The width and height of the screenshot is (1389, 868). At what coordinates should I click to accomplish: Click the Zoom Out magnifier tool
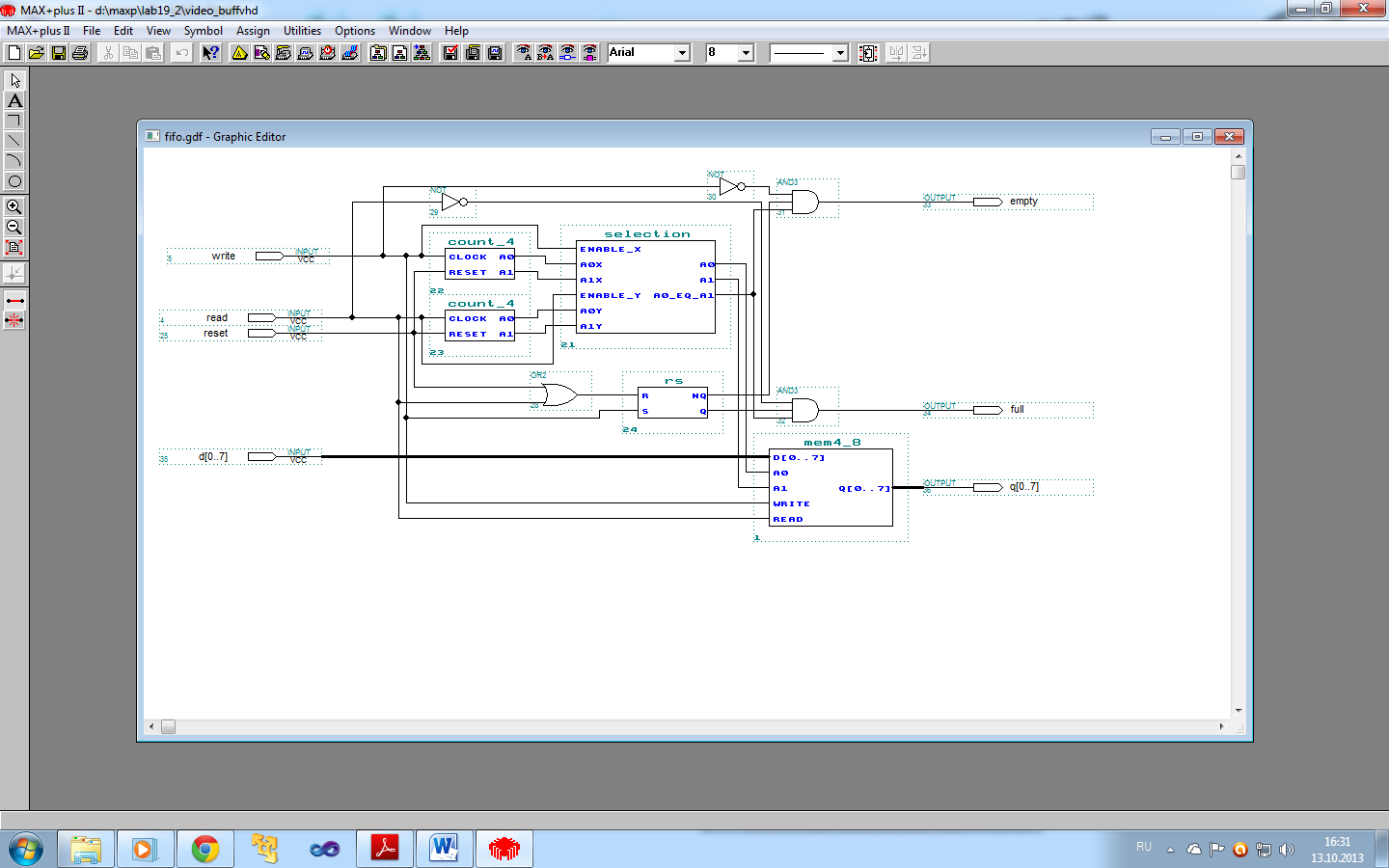tap(14, 227)
